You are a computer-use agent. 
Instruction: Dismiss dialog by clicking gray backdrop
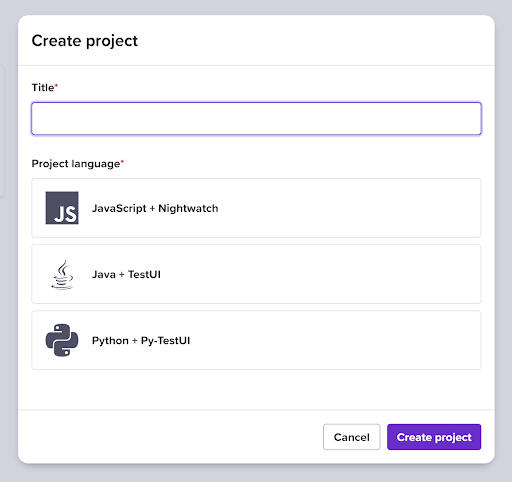click(256, 473)
